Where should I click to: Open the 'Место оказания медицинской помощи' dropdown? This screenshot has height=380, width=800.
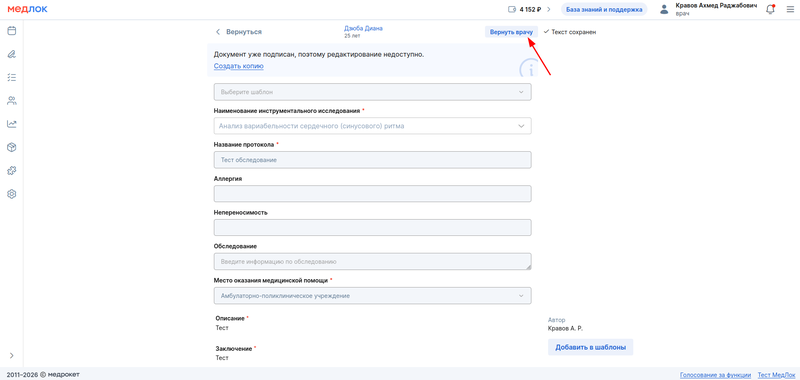[372, 296]
